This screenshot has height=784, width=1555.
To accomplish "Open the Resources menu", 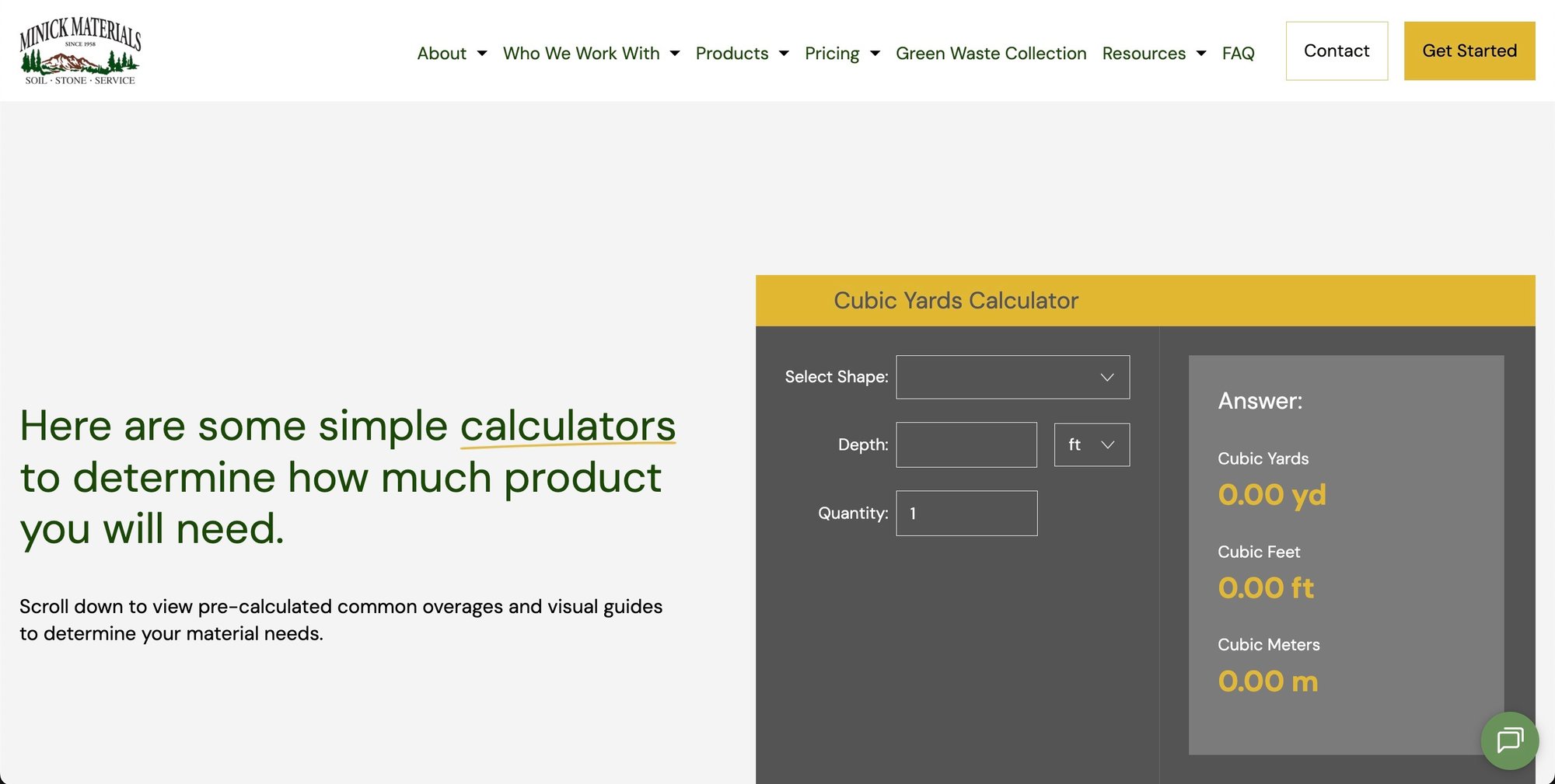I will point(1144,53).
